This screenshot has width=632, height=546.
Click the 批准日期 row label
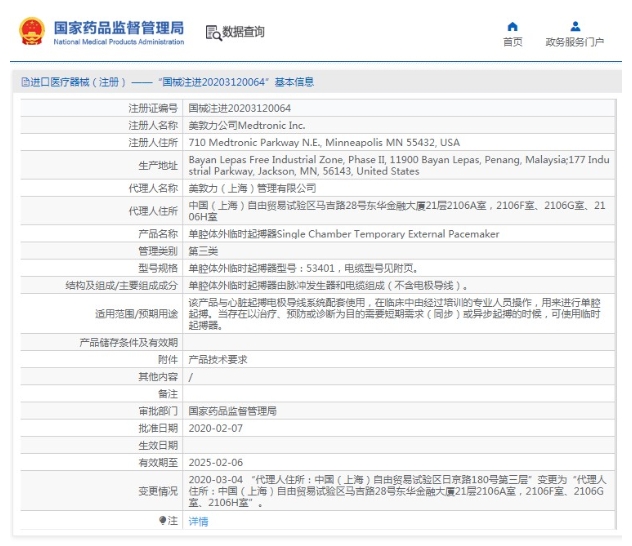(x=158, y=428)
